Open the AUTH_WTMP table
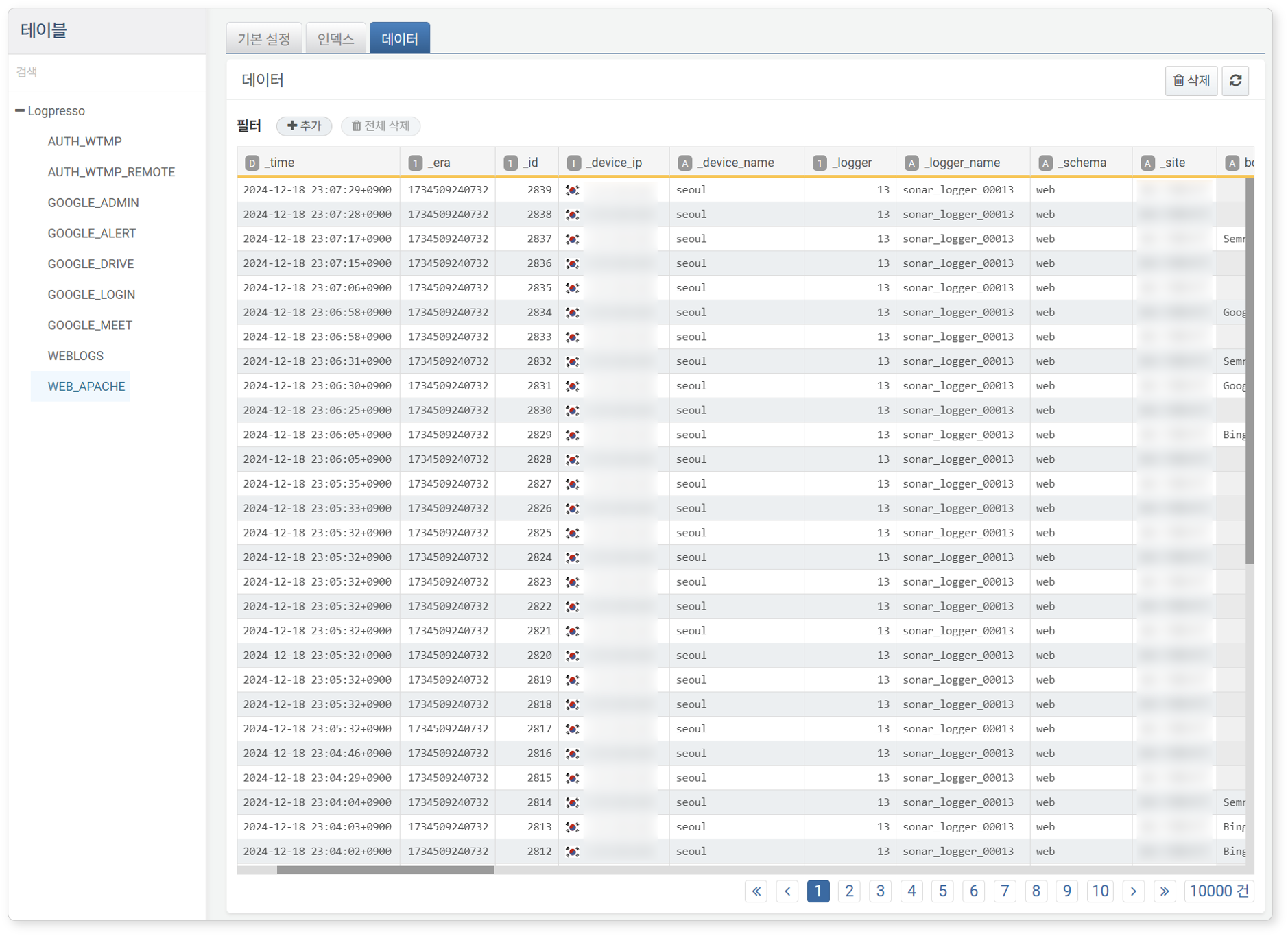1288x936 pixels. click(x=84, y=142)
